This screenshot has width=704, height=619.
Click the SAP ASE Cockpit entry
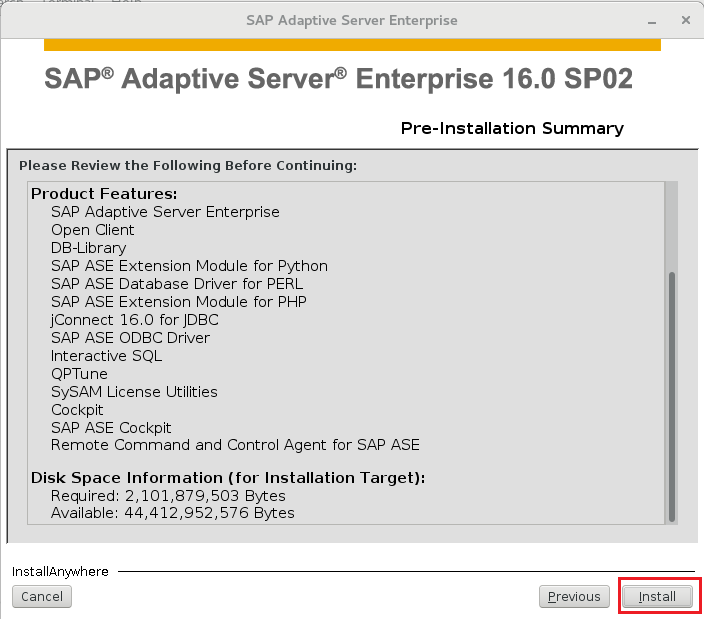click(111, 427)
